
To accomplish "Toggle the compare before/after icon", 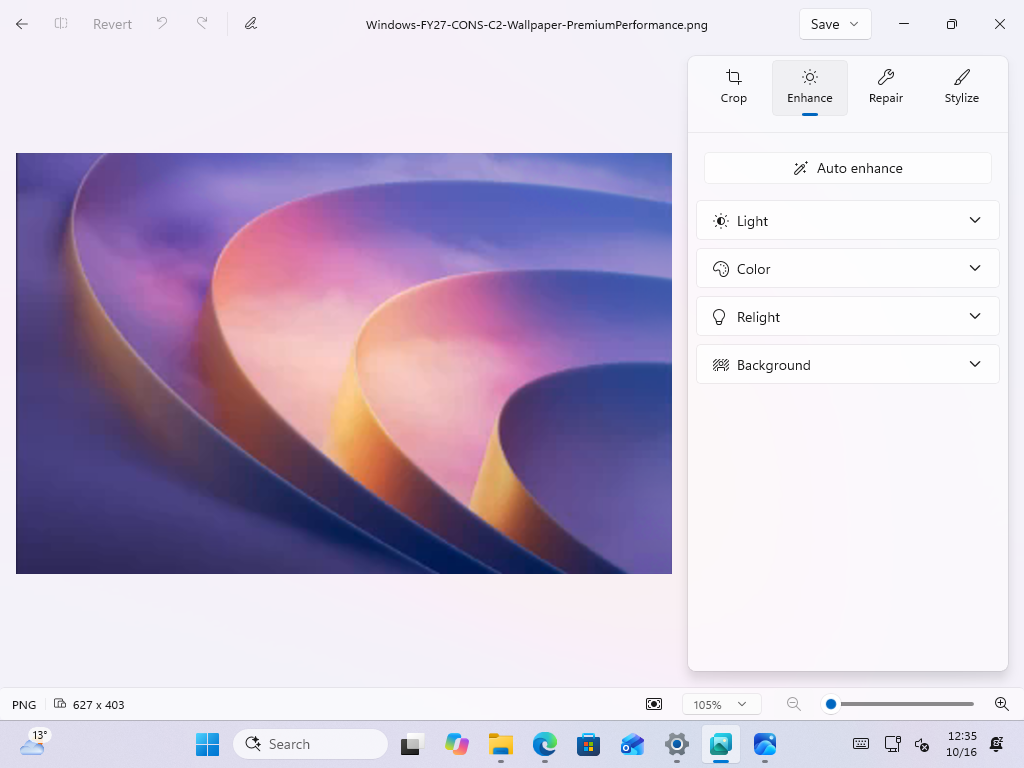I will click(x=61, y=24).
